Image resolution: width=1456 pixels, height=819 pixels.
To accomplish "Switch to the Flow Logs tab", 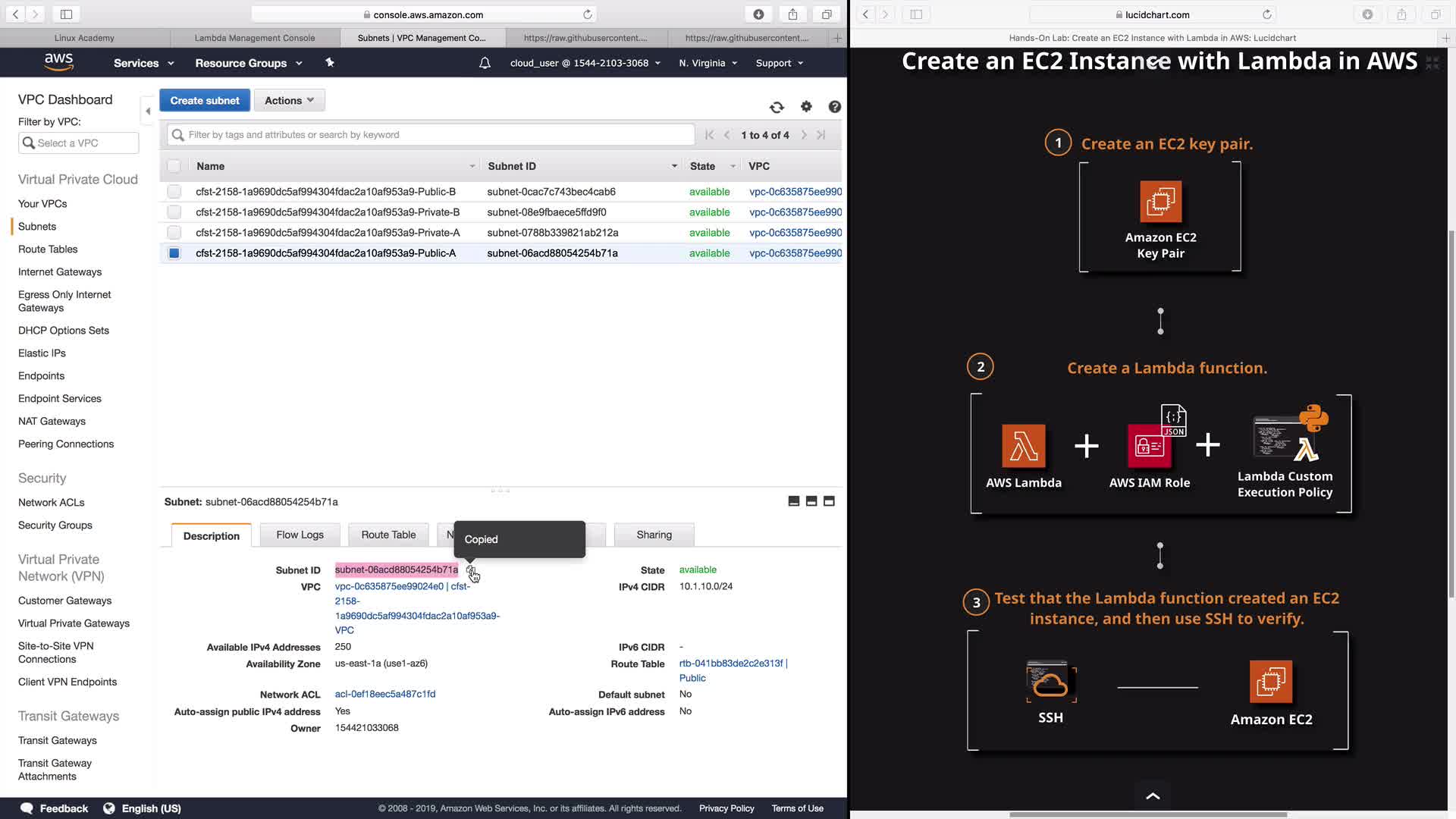I will 300,535.
